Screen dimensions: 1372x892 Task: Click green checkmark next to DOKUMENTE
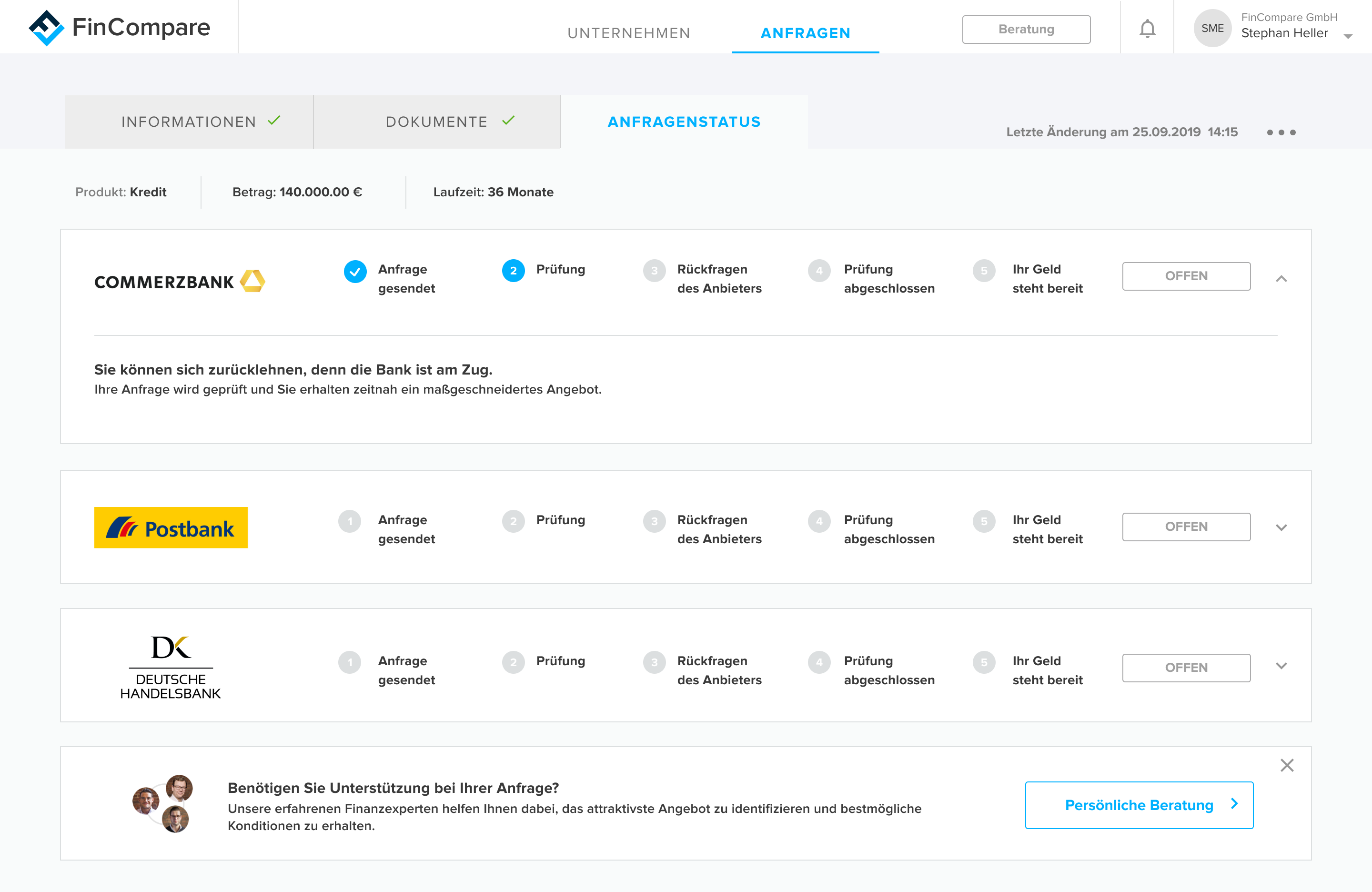coord(508,121)
